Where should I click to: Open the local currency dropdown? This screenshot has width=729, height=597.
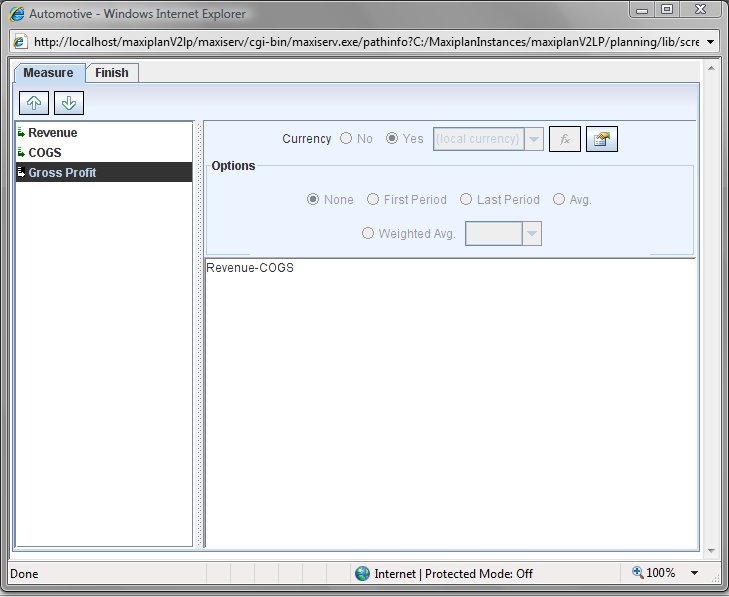coord(534,139)
